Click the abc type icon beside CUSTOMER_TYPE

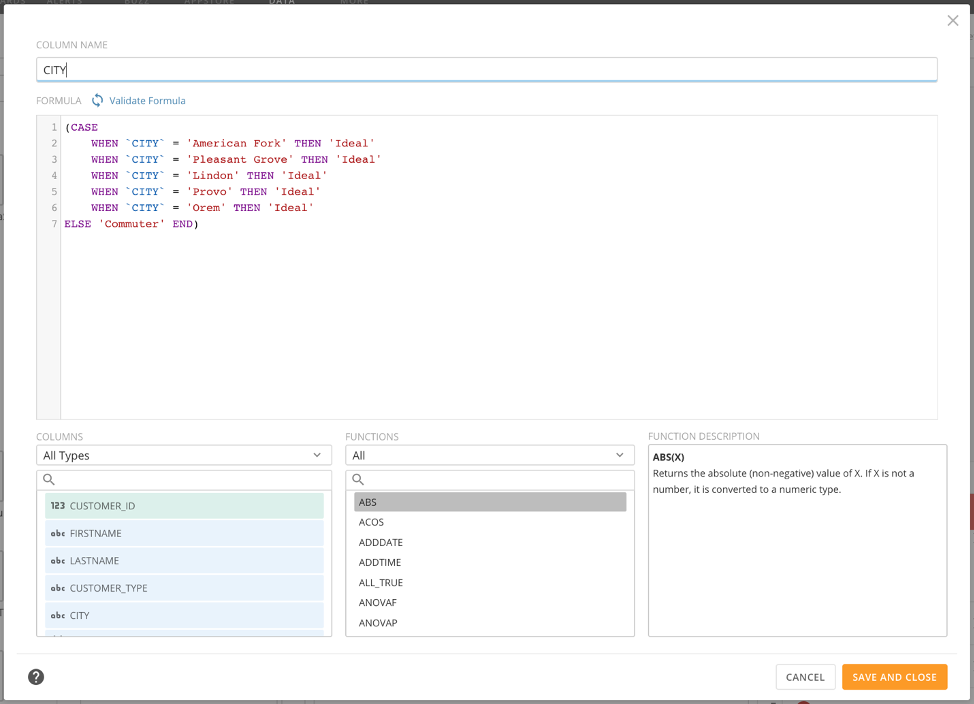point(58,588)
